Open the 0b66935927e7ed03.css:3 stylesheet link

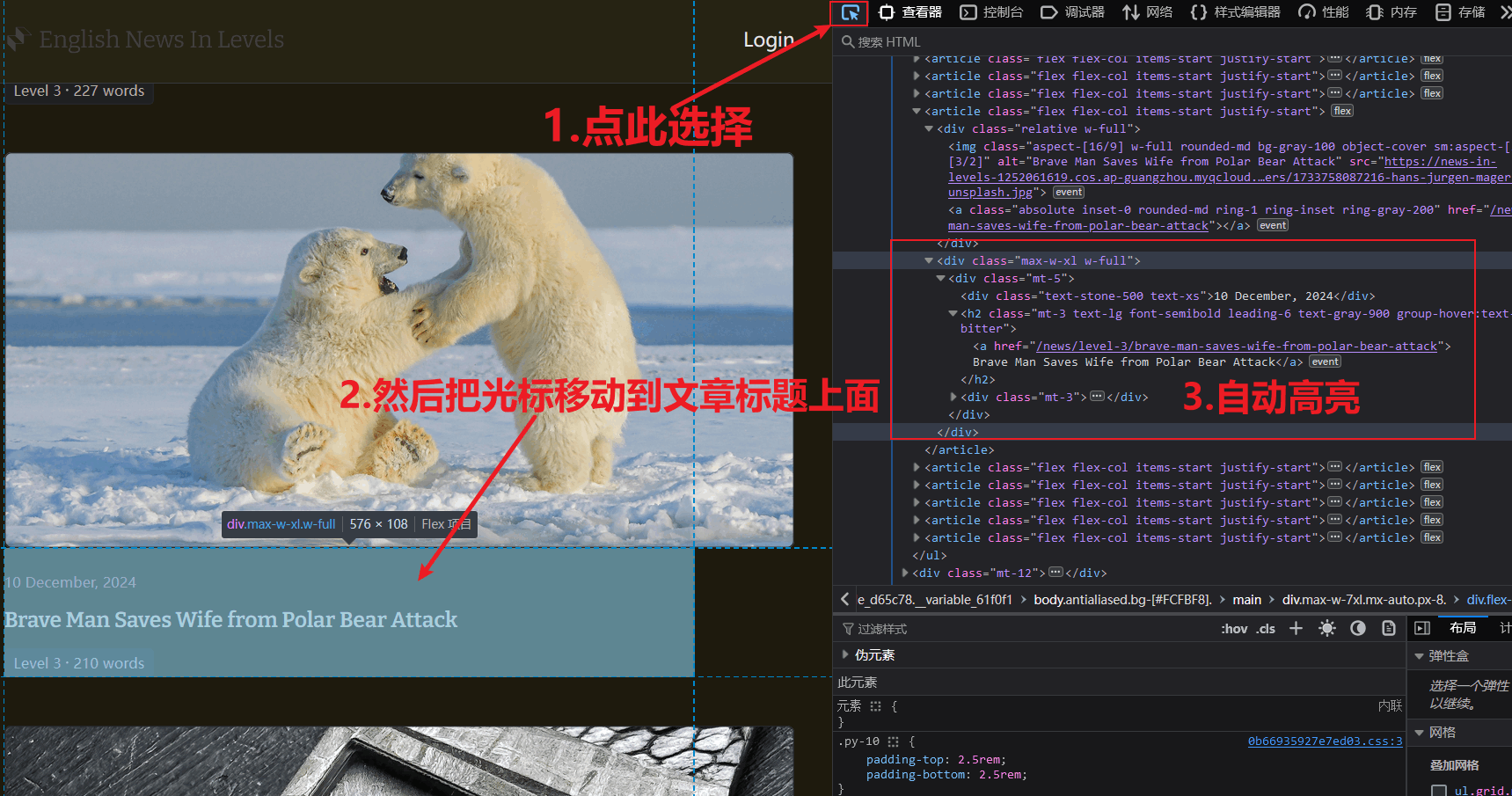[1325, 741]
